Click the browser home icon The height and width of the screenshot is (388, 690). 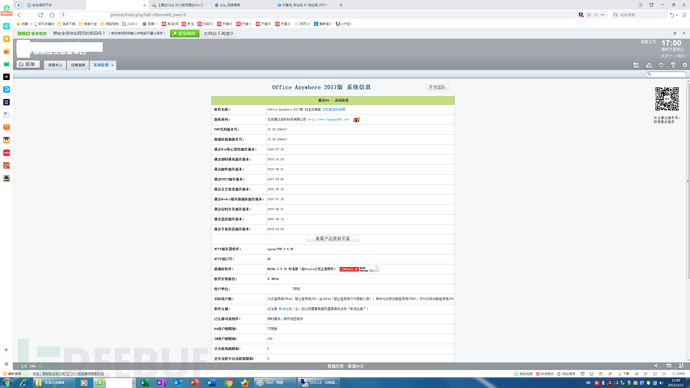tap(52, 15)
